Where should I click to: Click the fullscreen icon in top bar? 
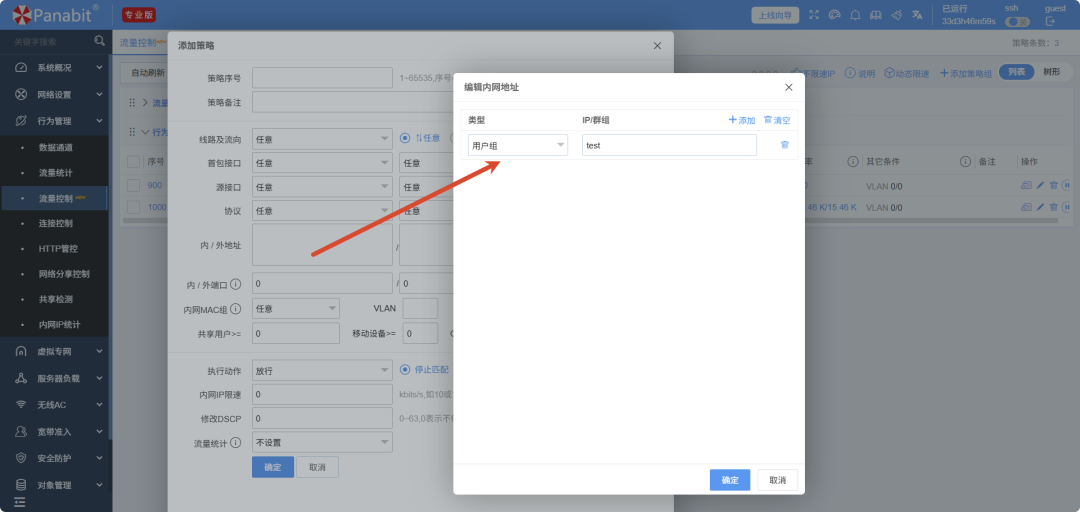(814, 14)
